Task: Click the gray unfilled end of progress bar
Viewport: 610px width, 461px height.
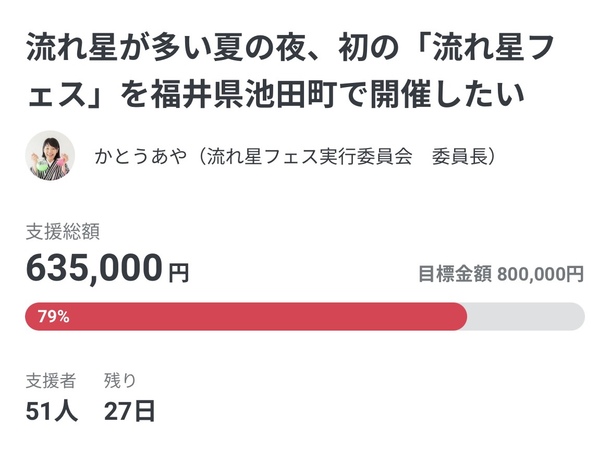Action: [x=528, y=316]
